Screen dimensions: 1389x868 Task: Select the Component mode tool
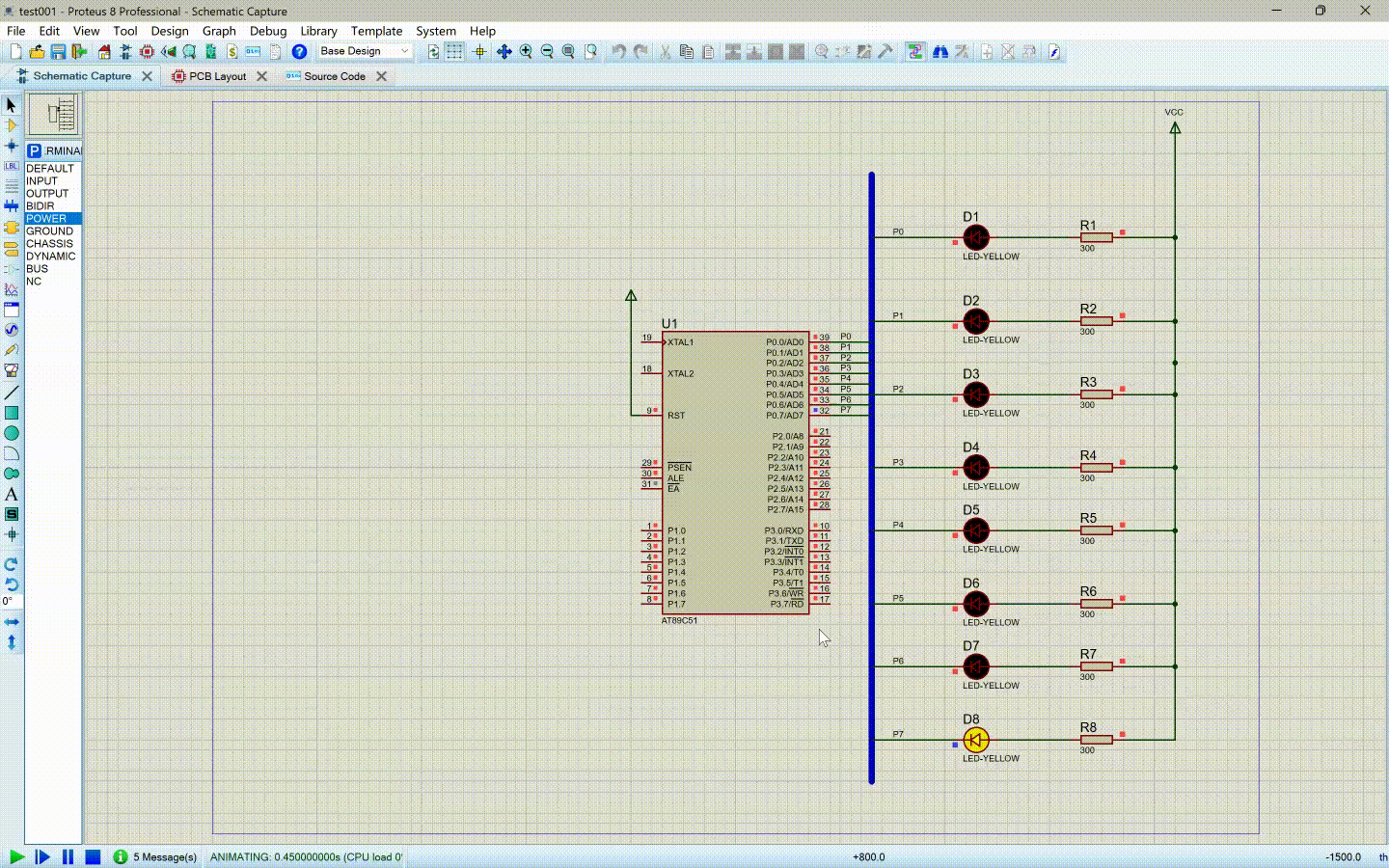[x=12, y=125]
